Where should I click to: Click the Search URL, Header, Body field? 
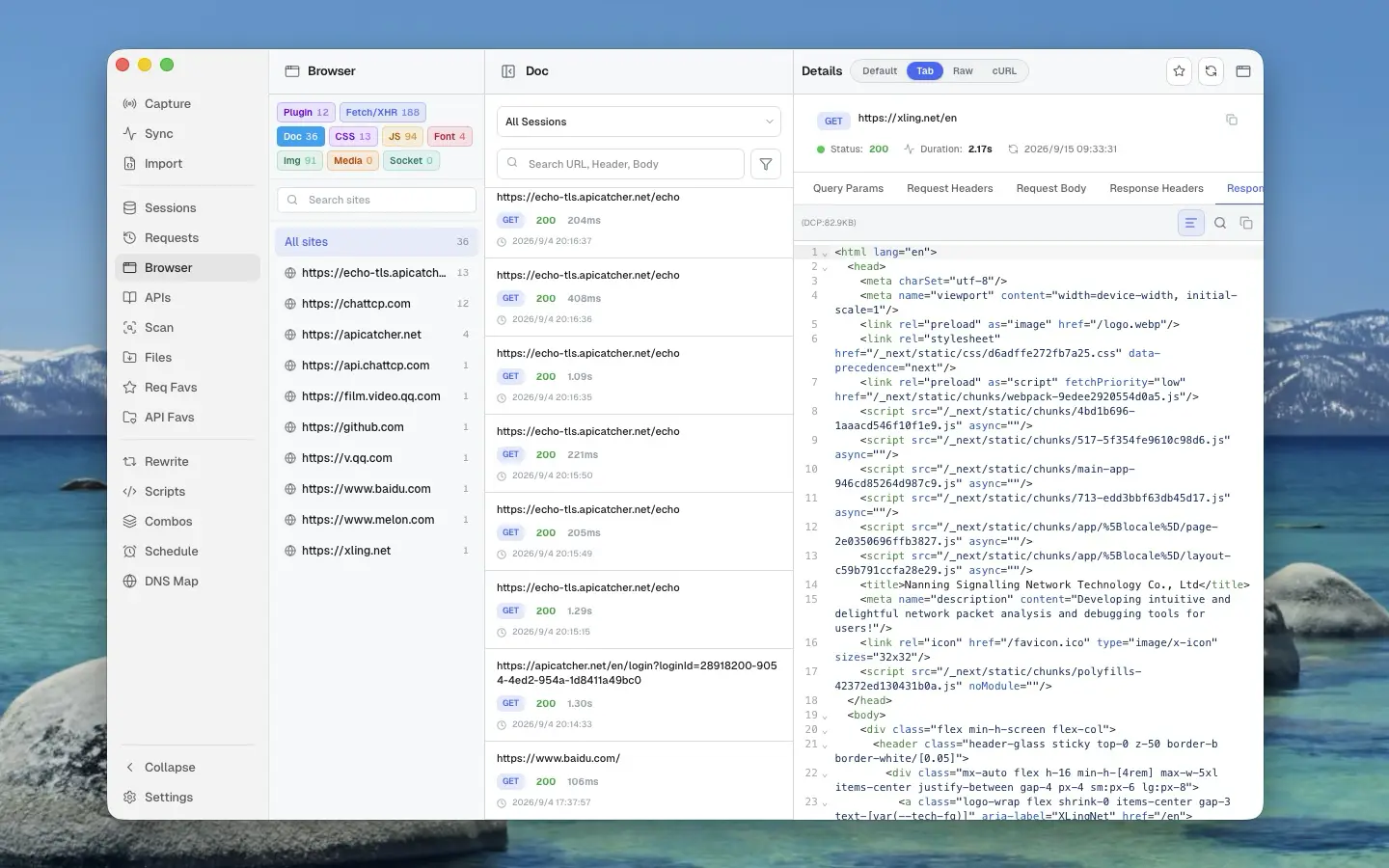tap(620, 164)
